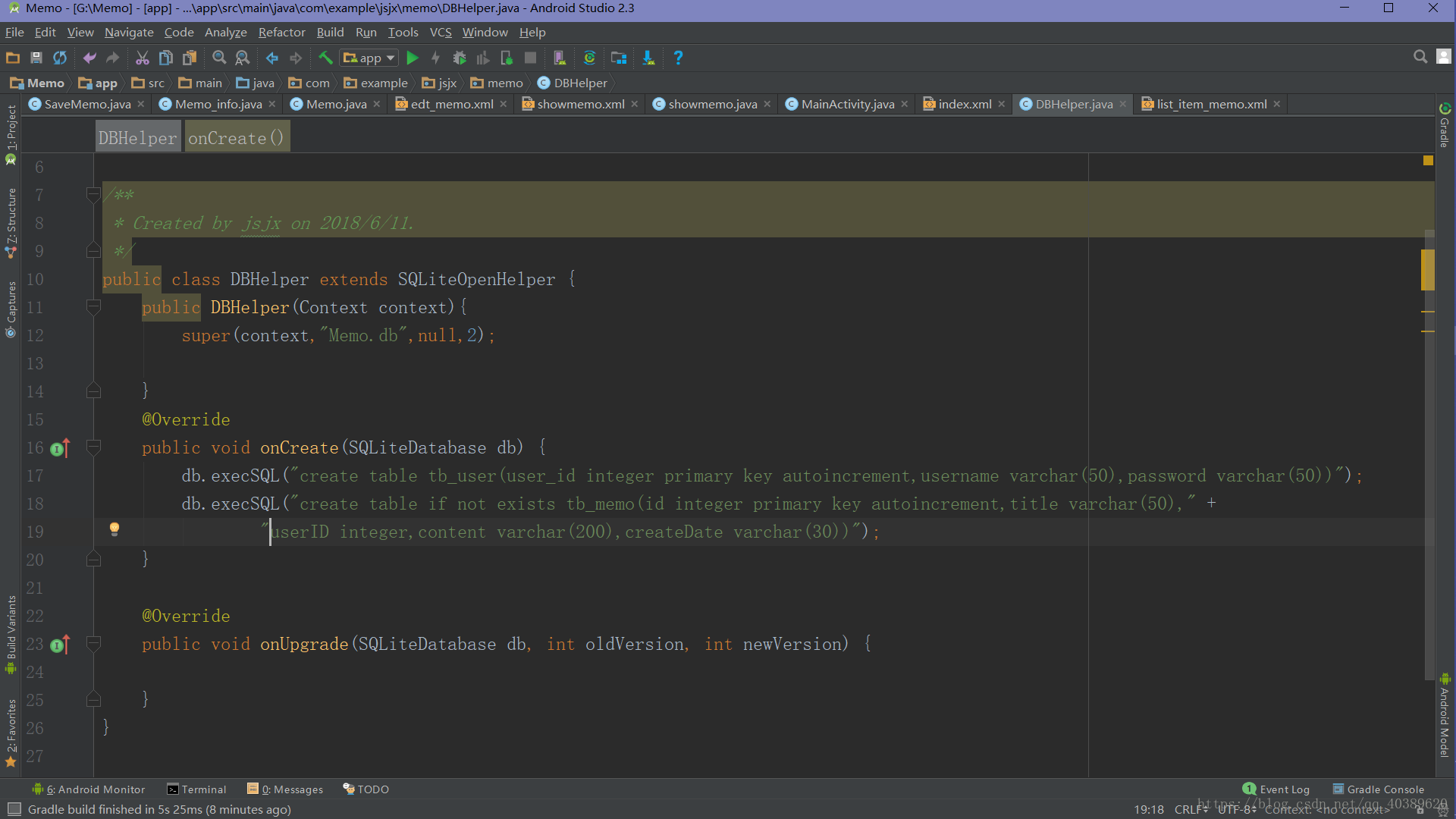1456x819 pixels.
Task: Click the Instant Run lightning icon
Action: click(435, 58)
